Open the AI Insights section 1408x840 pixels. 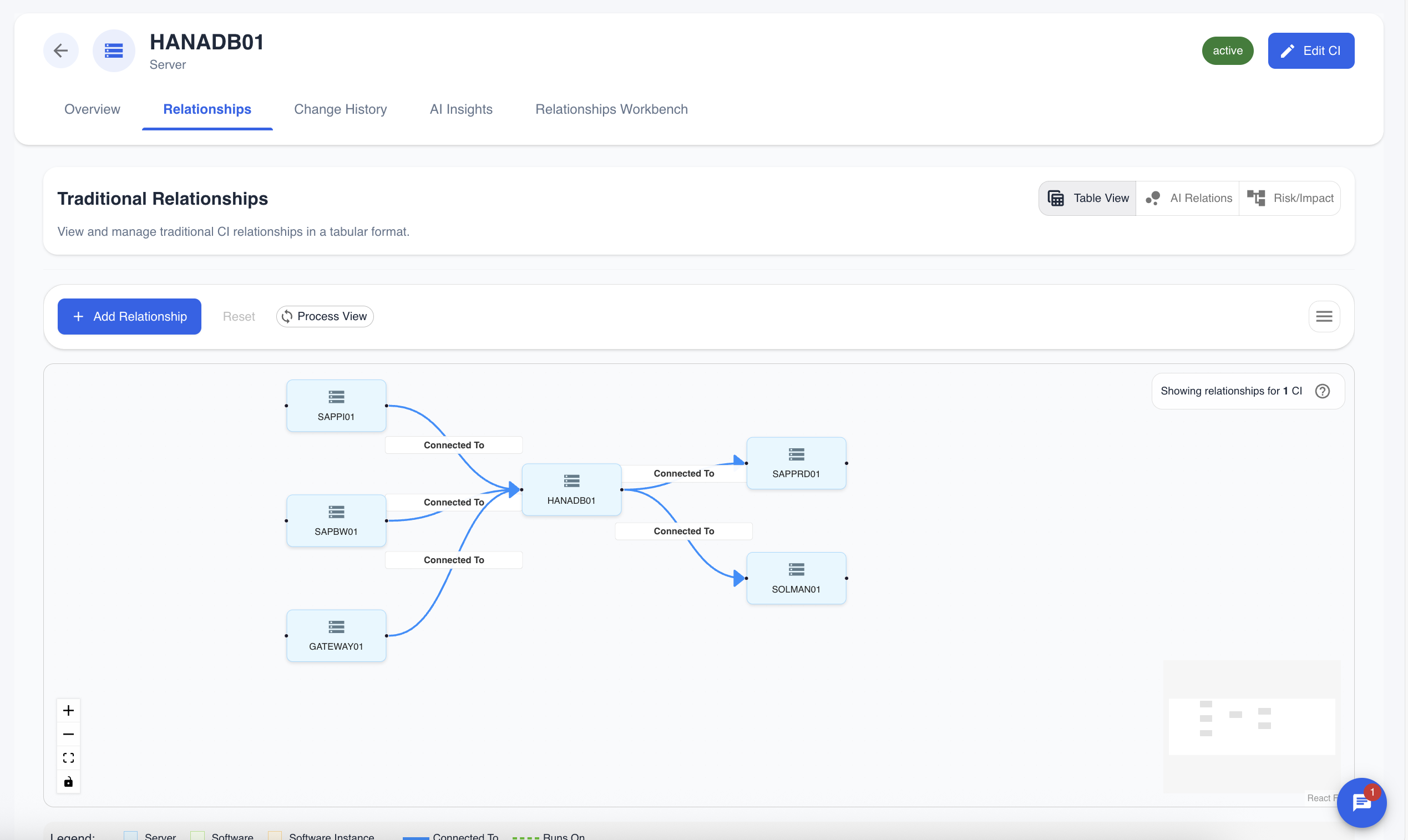(x=460, y=109)
